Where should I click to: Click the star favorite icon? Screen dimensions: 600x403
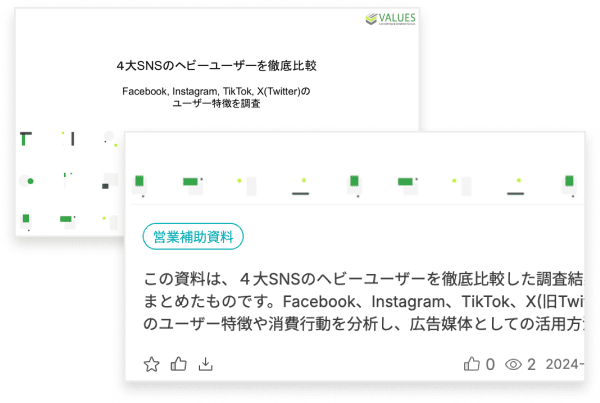point(152,364)
